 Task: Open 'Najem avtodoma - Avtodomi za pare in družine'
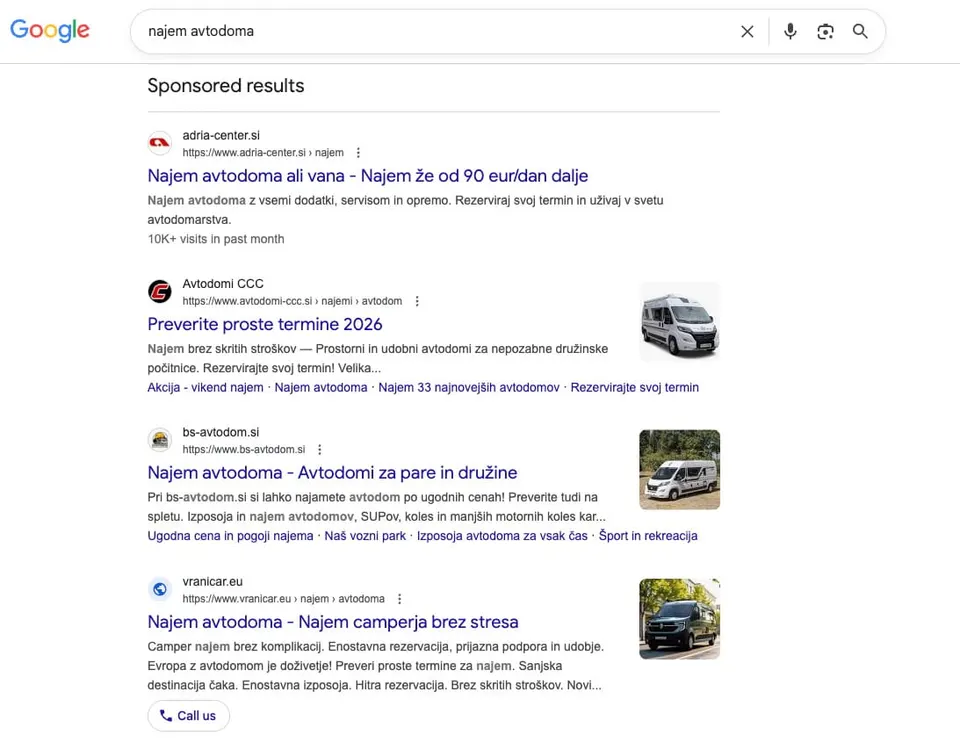(x=332, y=472)
